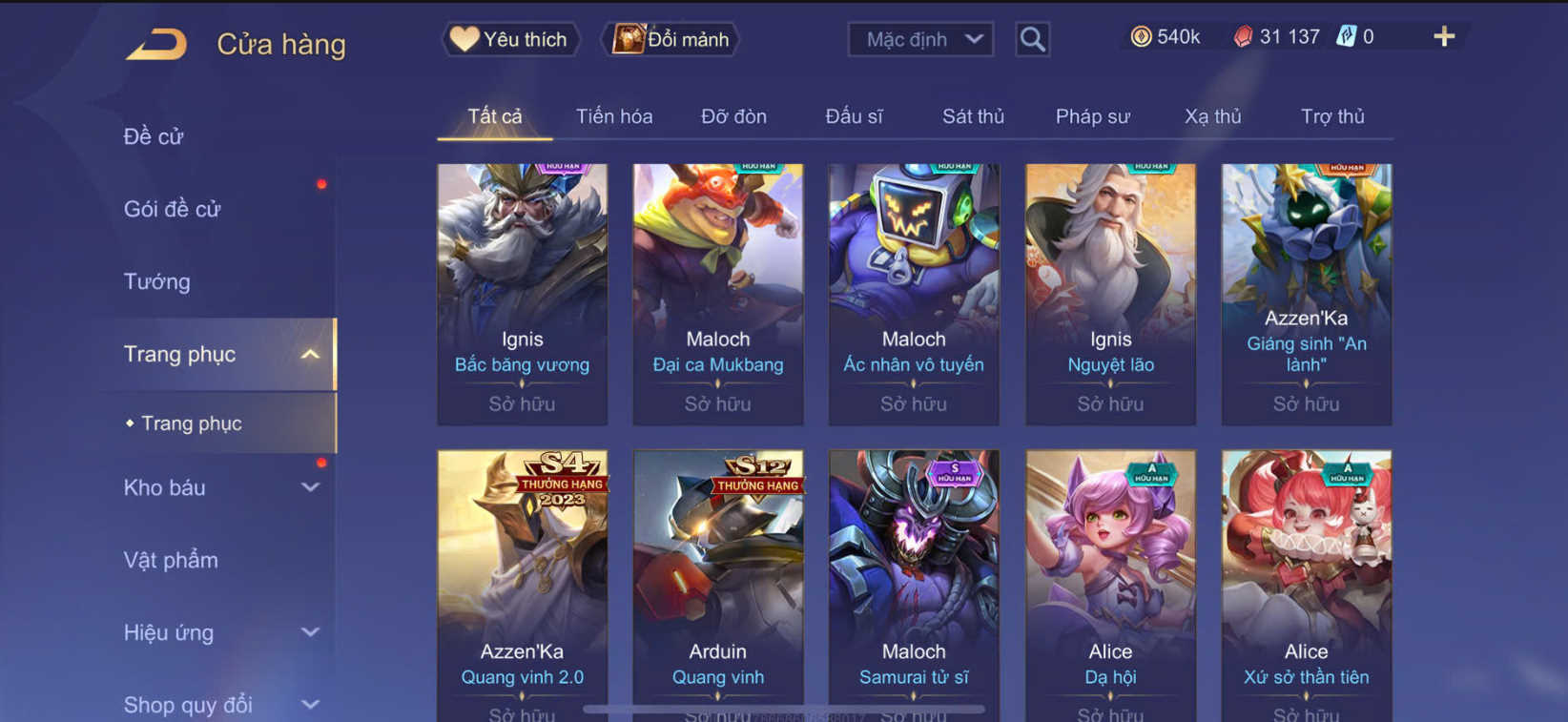Viewport: 1568px width, 722px height.
Task: Expand the Kho báu sidebar section
Action: point(310,487)
